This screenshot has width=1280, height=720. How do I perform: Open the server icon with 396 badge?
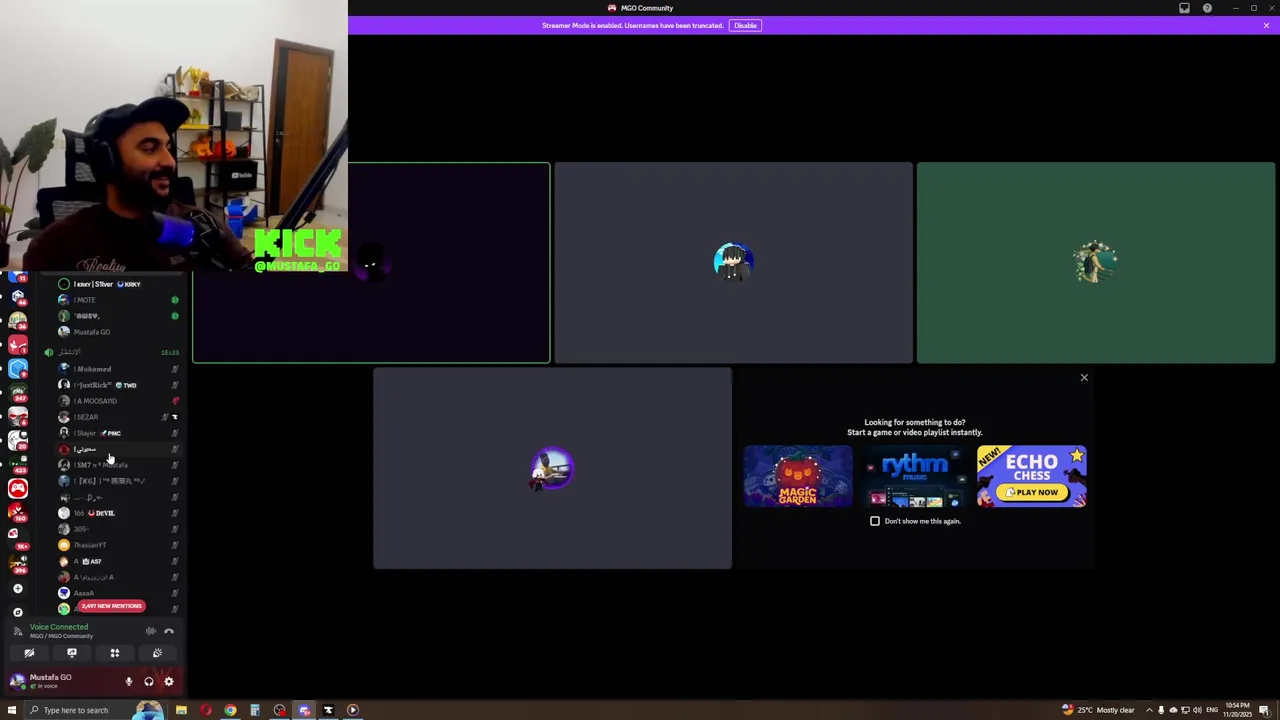[x=18, y=565]
